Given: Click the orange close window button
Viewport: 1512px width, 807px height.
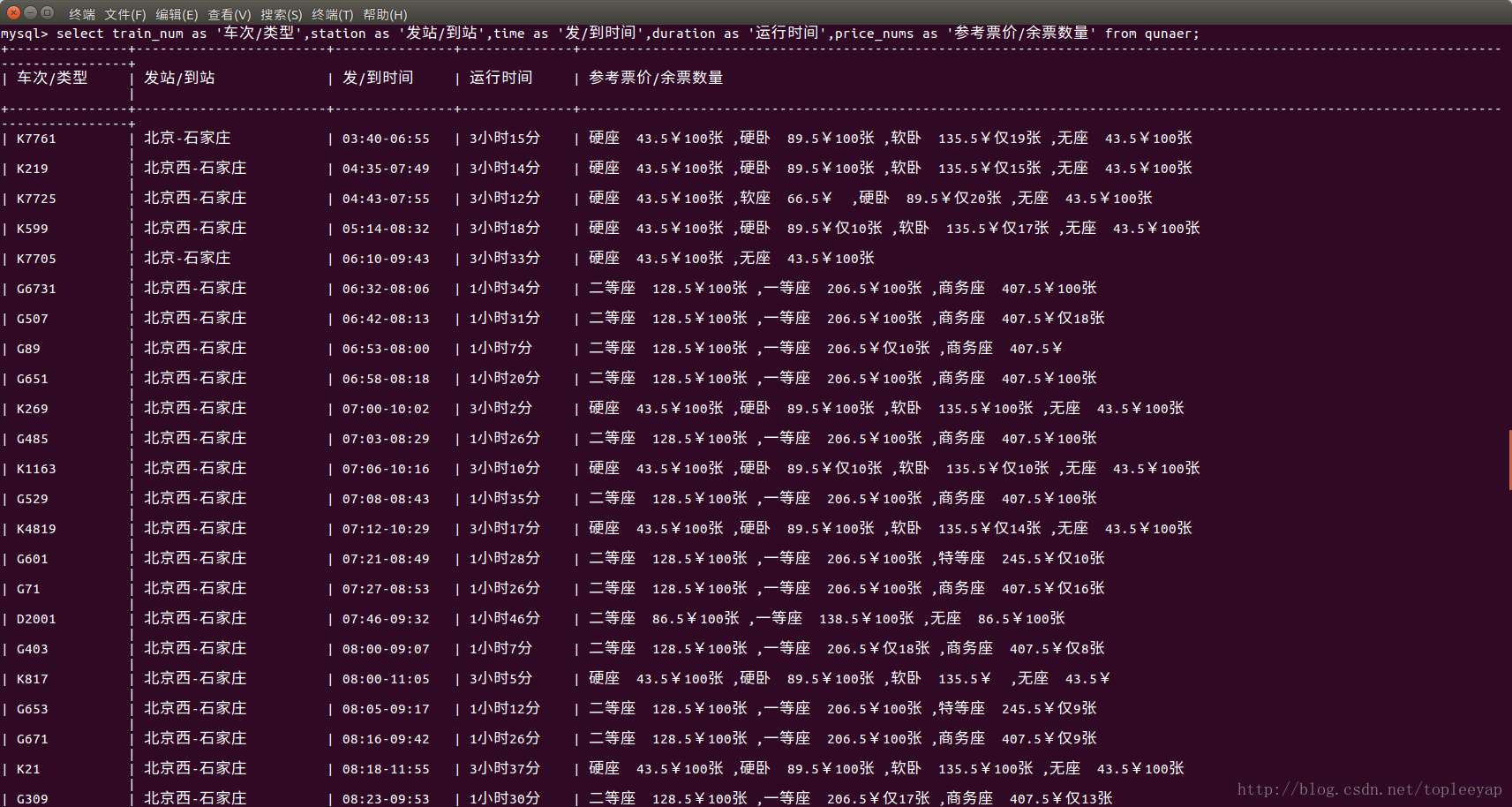Looking at the screenshot, I should (x=13, y=12).
